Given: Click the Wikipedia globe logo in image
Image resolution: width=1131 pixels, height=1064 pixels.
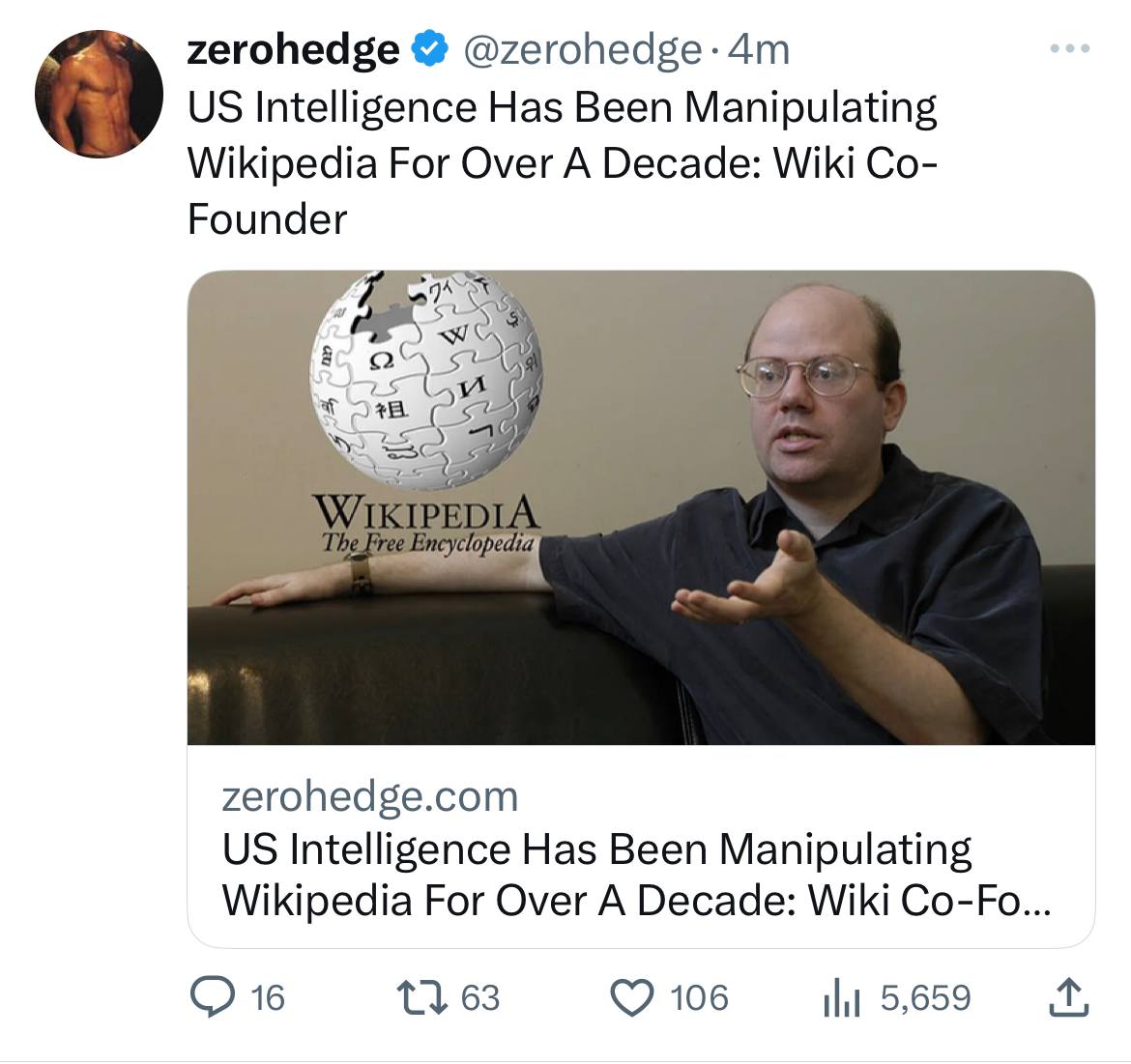Looking at the screenshot, I should pos(426,381).
